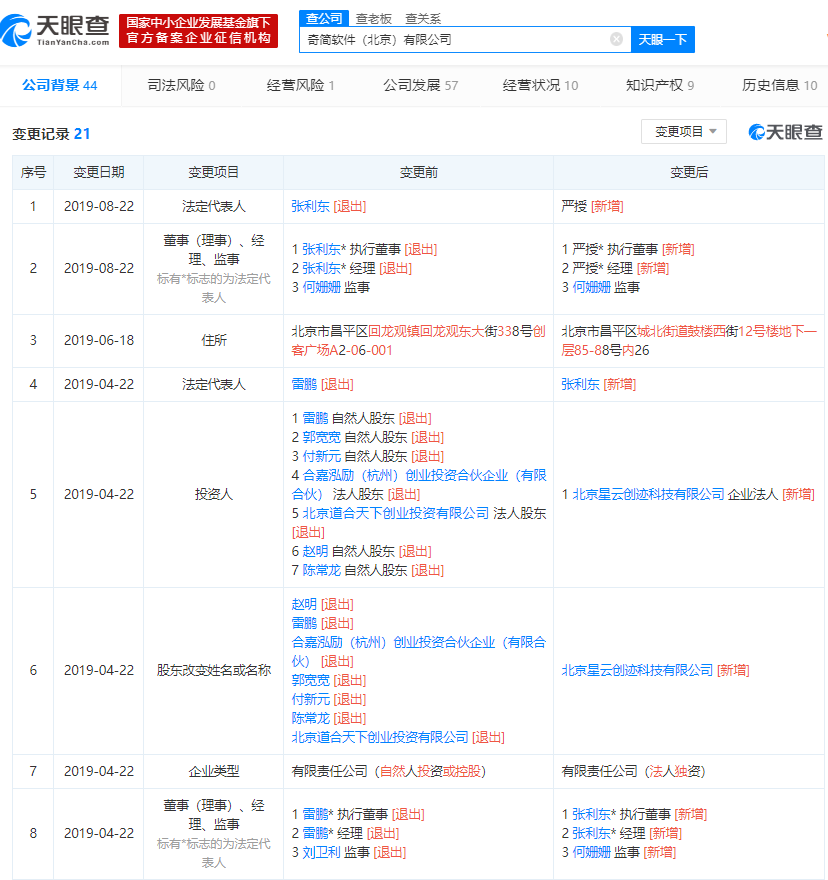Open the 变更项目 filter dropdown
This screenshot has width=828, height=880.
click(x=684, y=132)
